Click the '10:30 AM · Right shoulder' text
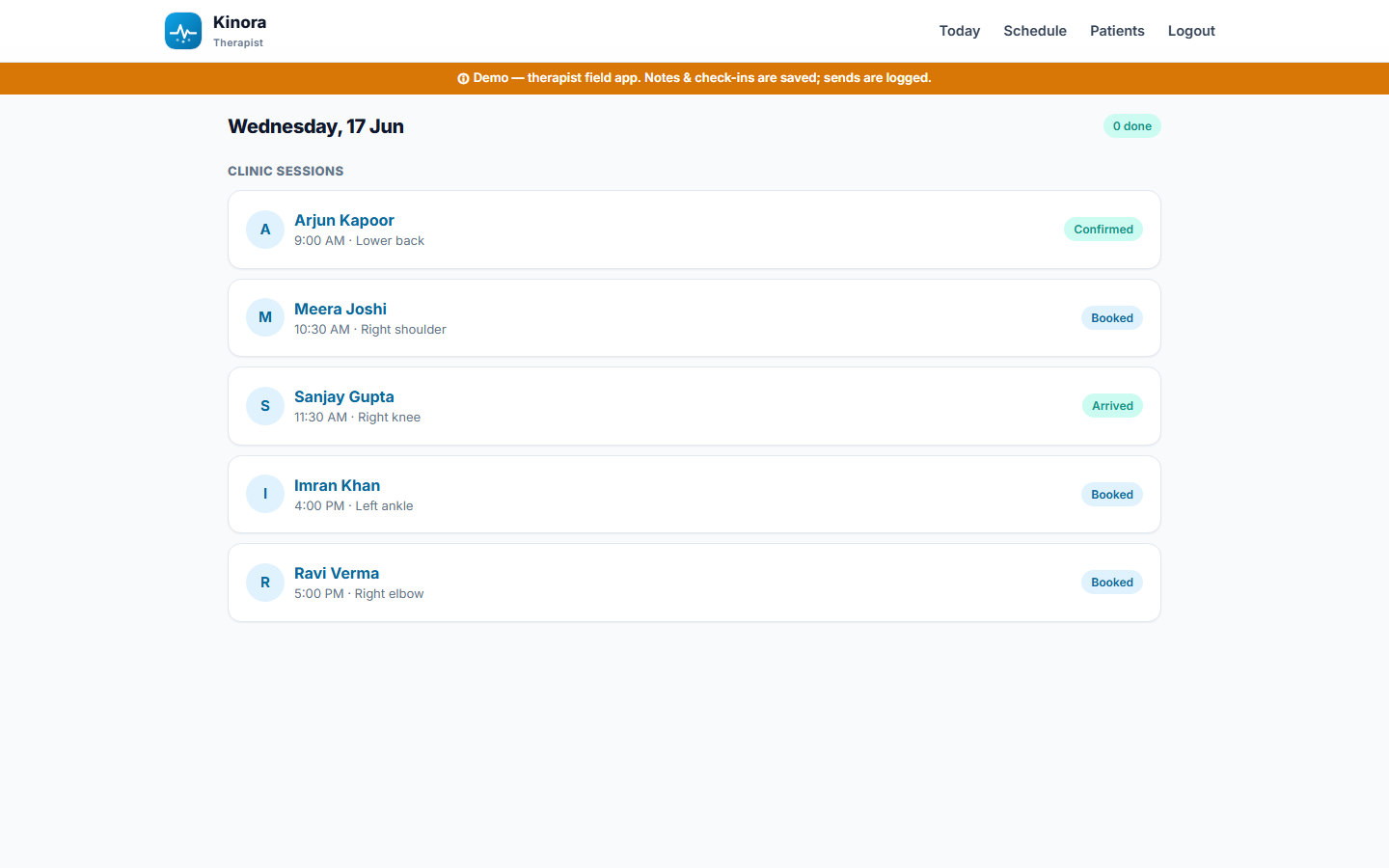Image resolution: width=1389 pixels, height=868 pixels. (x=370, y=330)
